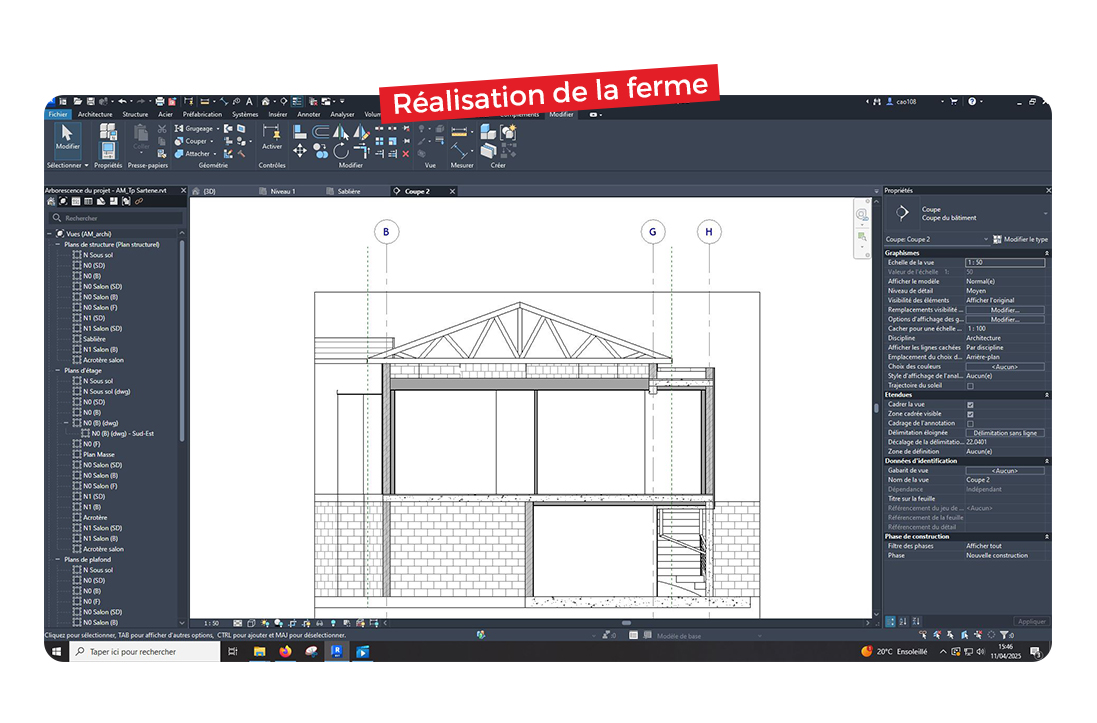The height and width of the screenshot is (723, 1097).
Task: Click the Attacher join geometry tool
Action: 192,154
